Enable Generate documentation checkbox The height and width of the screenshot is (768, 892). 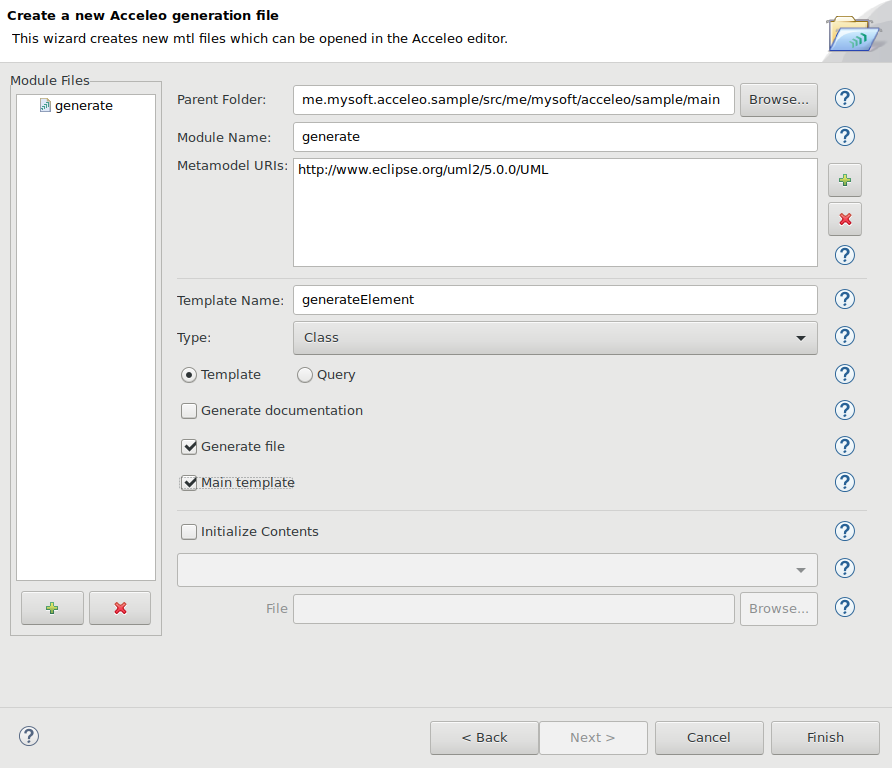pos(189,411)
